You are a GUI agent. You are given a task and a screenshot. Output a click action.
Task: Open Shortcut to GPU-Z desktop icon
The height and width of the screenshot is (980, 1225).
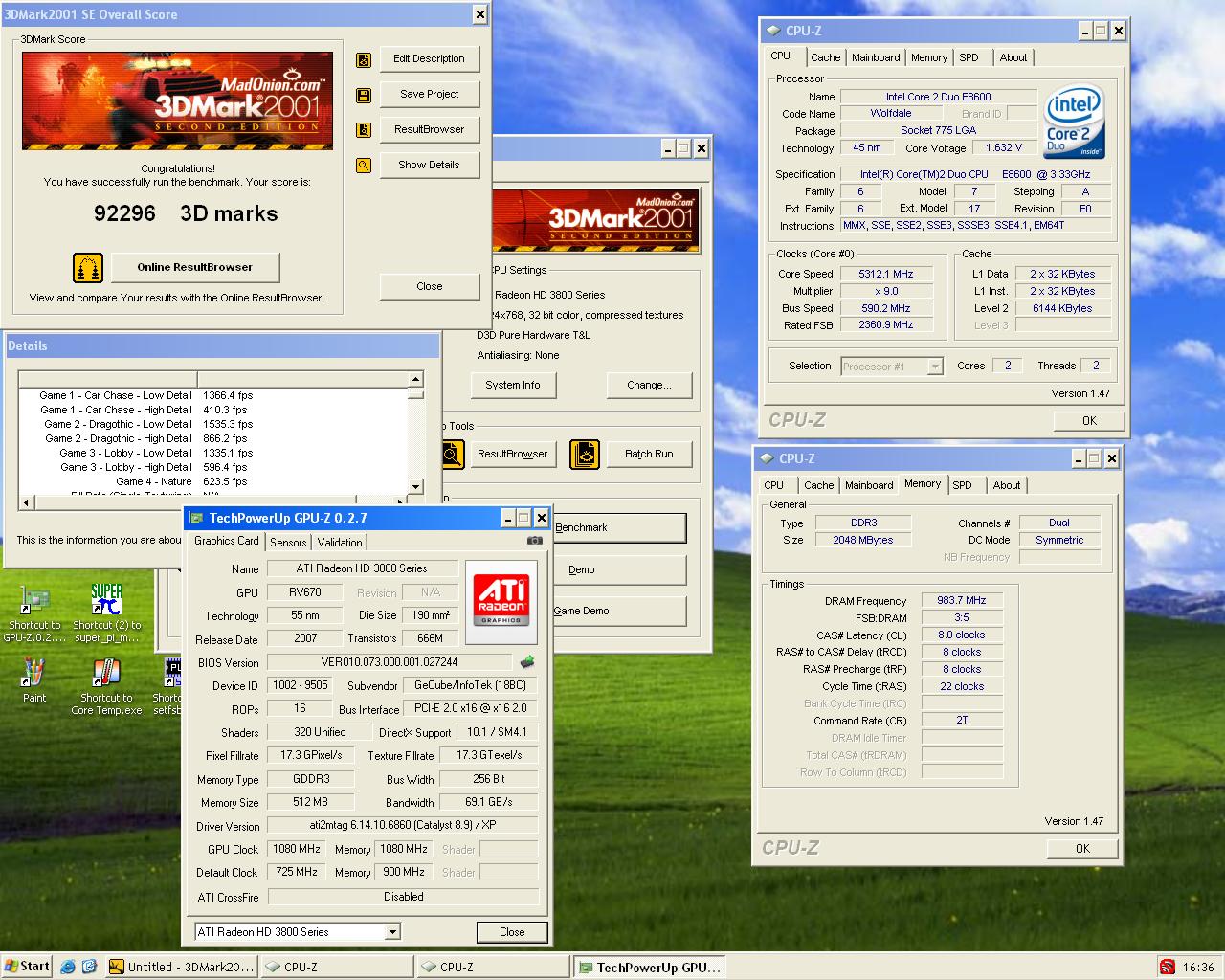coord(35,613)
